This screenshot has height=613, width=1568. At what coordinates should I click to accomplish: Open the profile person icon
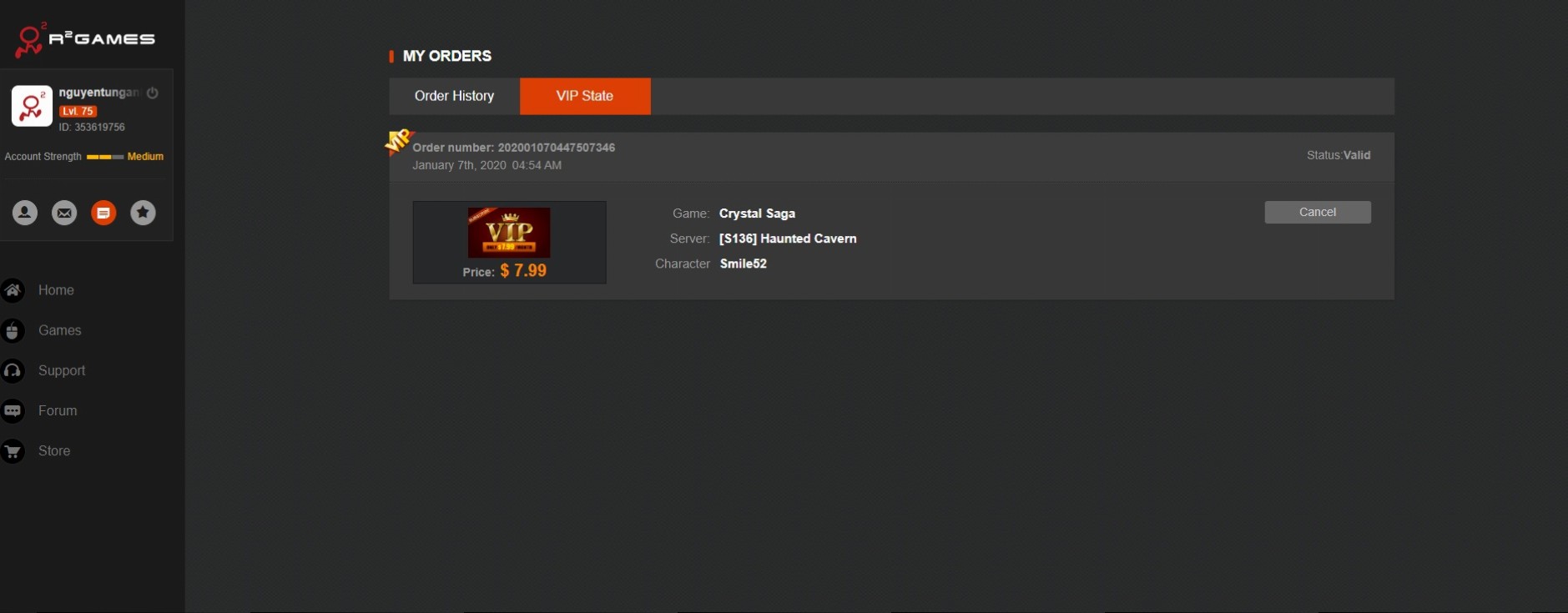tap(25, 213)
